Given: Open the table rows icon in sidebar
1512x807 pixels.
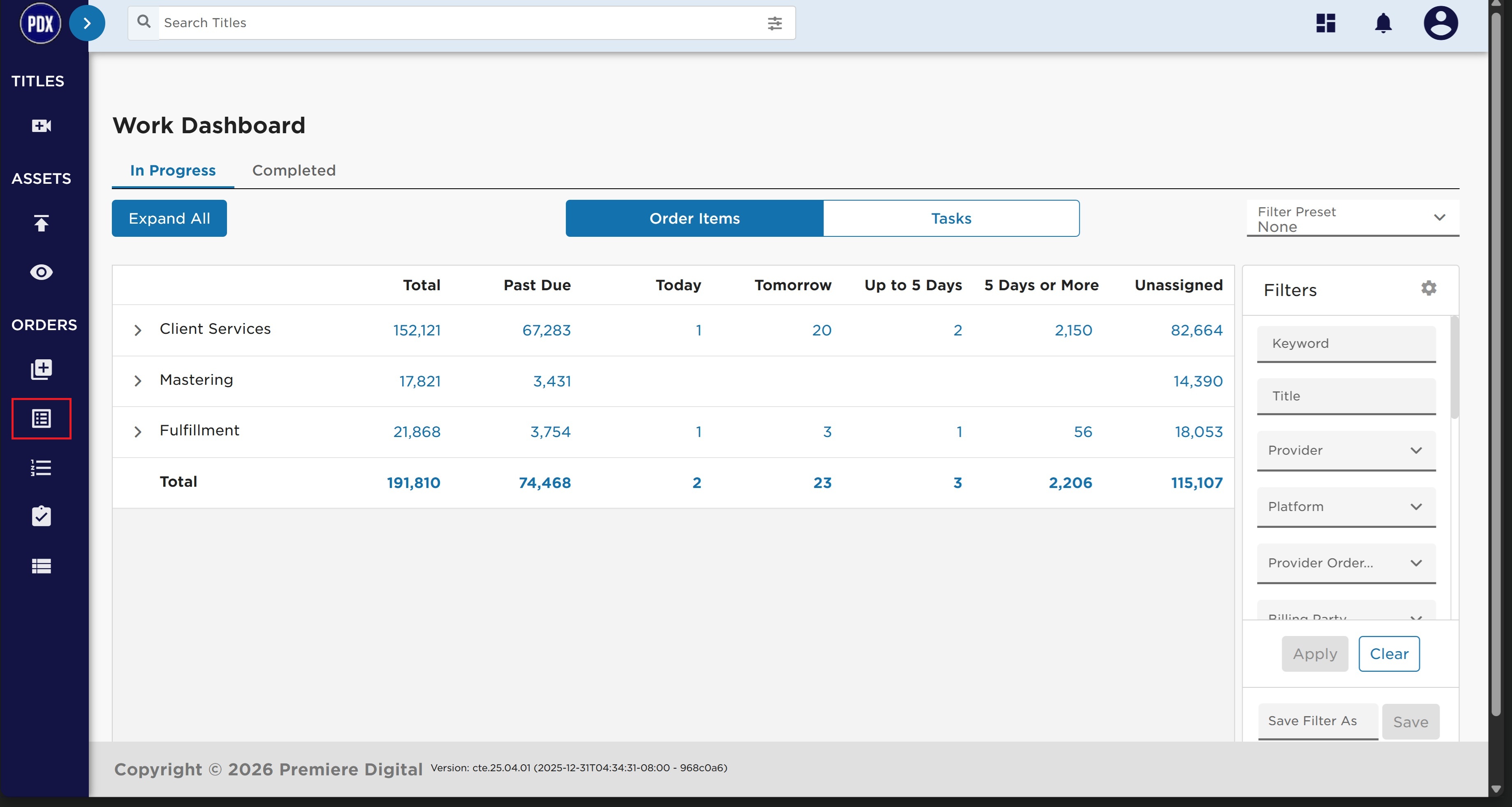Looking at the screenshot, I should click(x=41, y=566).
